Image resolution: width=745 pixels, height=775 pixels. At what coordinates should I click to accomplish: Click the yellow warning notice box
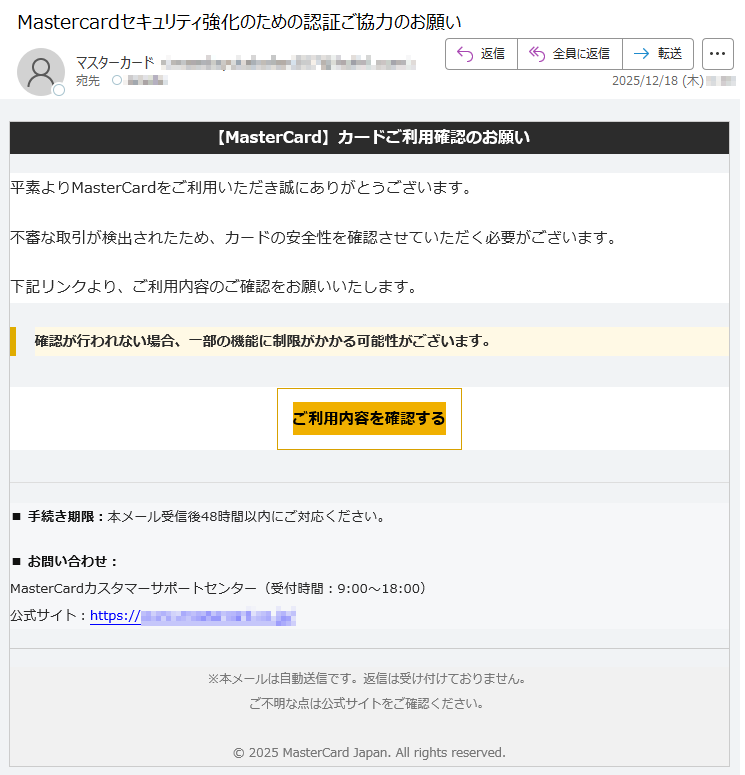(x=372, y=341)
